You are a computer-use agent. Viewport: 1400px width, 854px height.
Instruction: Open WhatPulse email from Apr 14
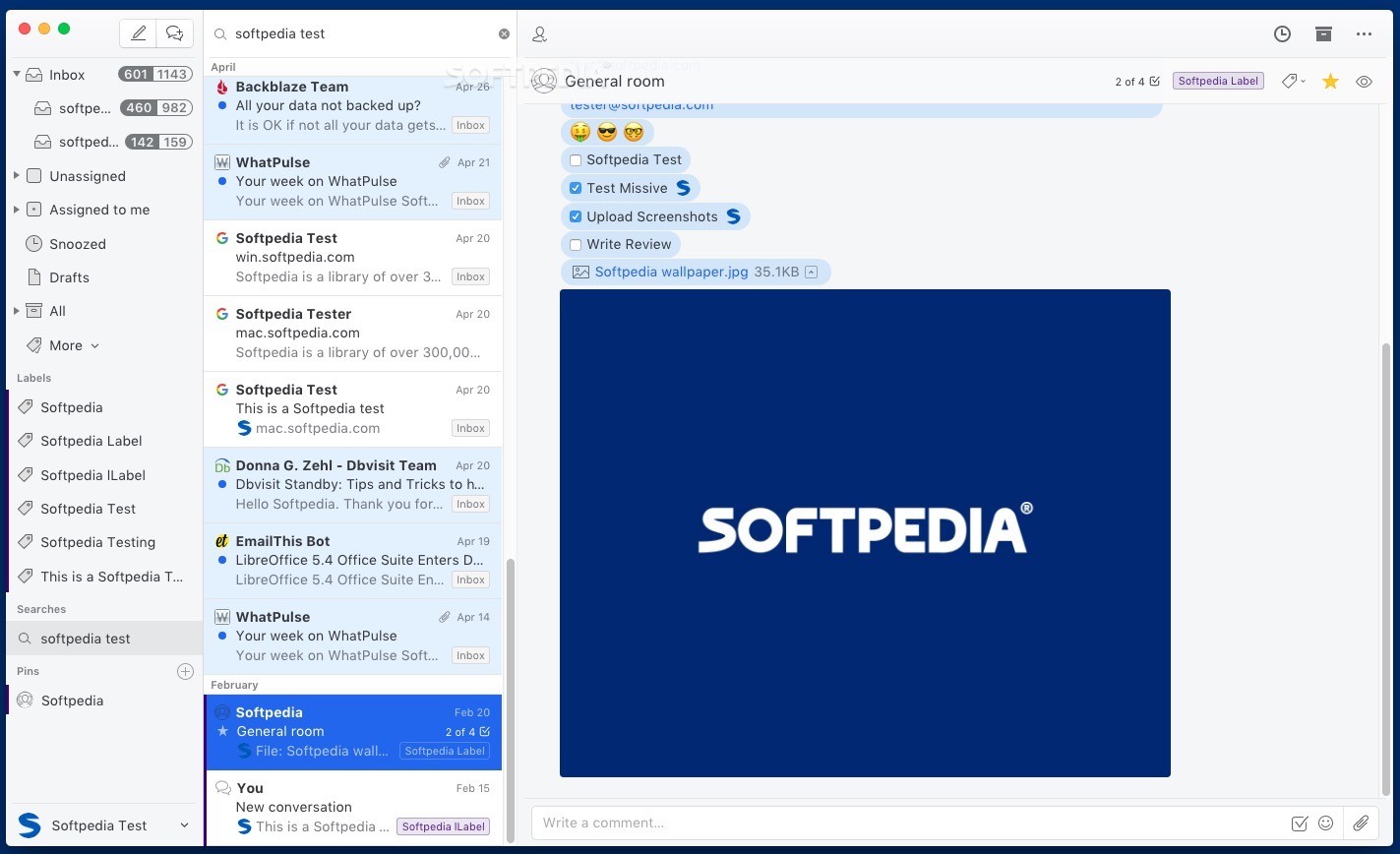pyautogui.click(x=352, y=637)
